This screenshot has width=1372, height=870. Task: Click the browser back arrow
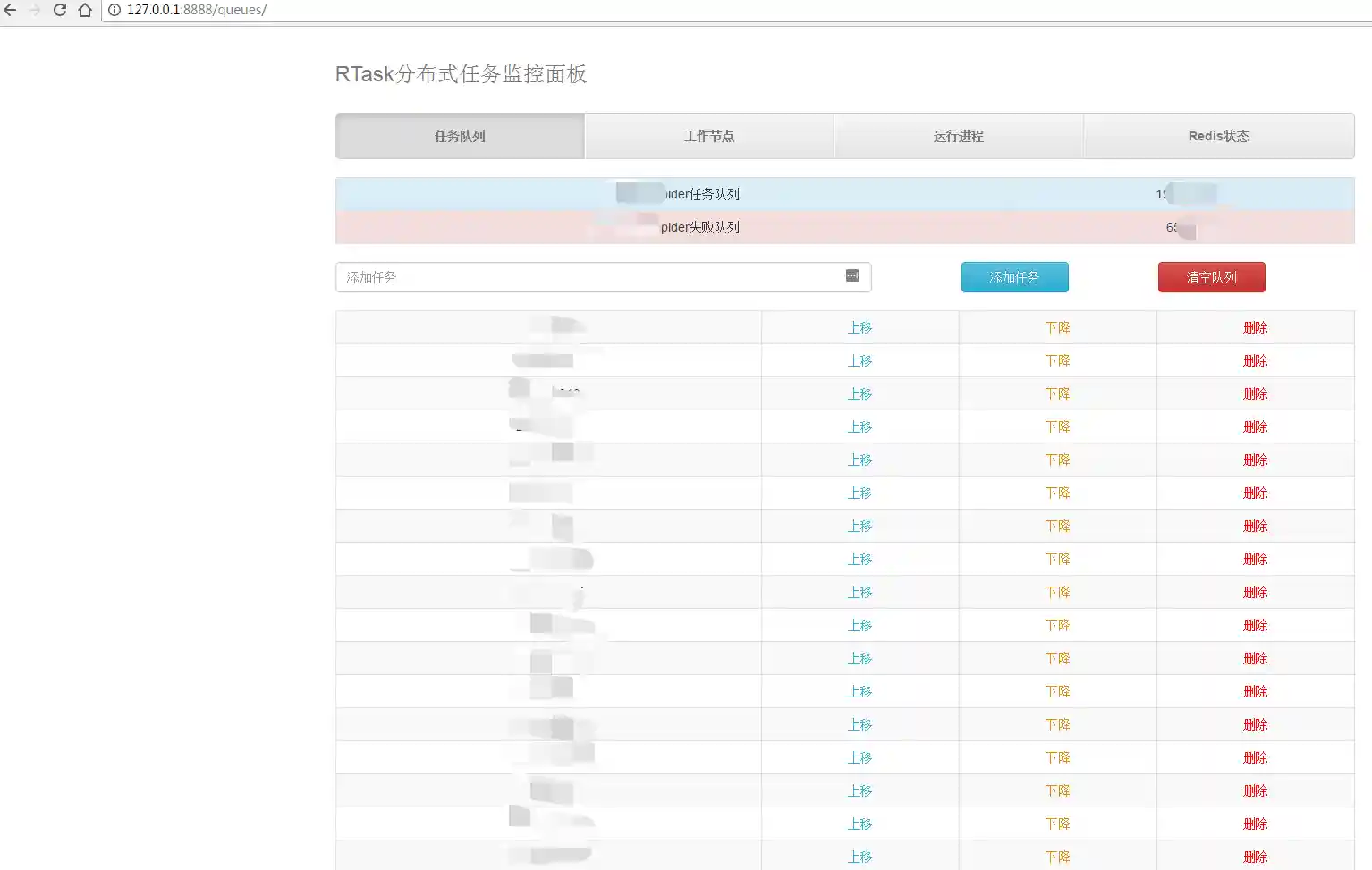click(x=11, y=10)
